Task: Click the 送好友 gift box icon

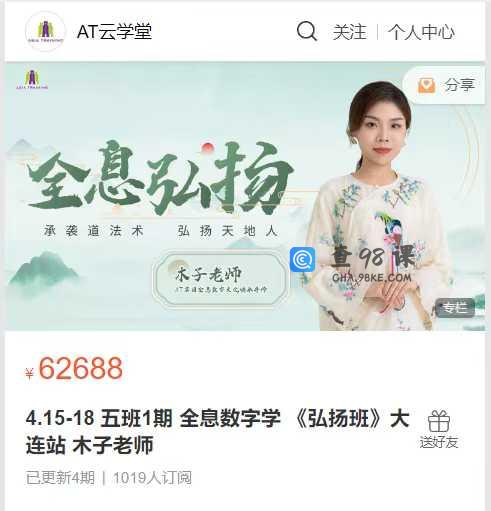Action: tap(439, 421)
